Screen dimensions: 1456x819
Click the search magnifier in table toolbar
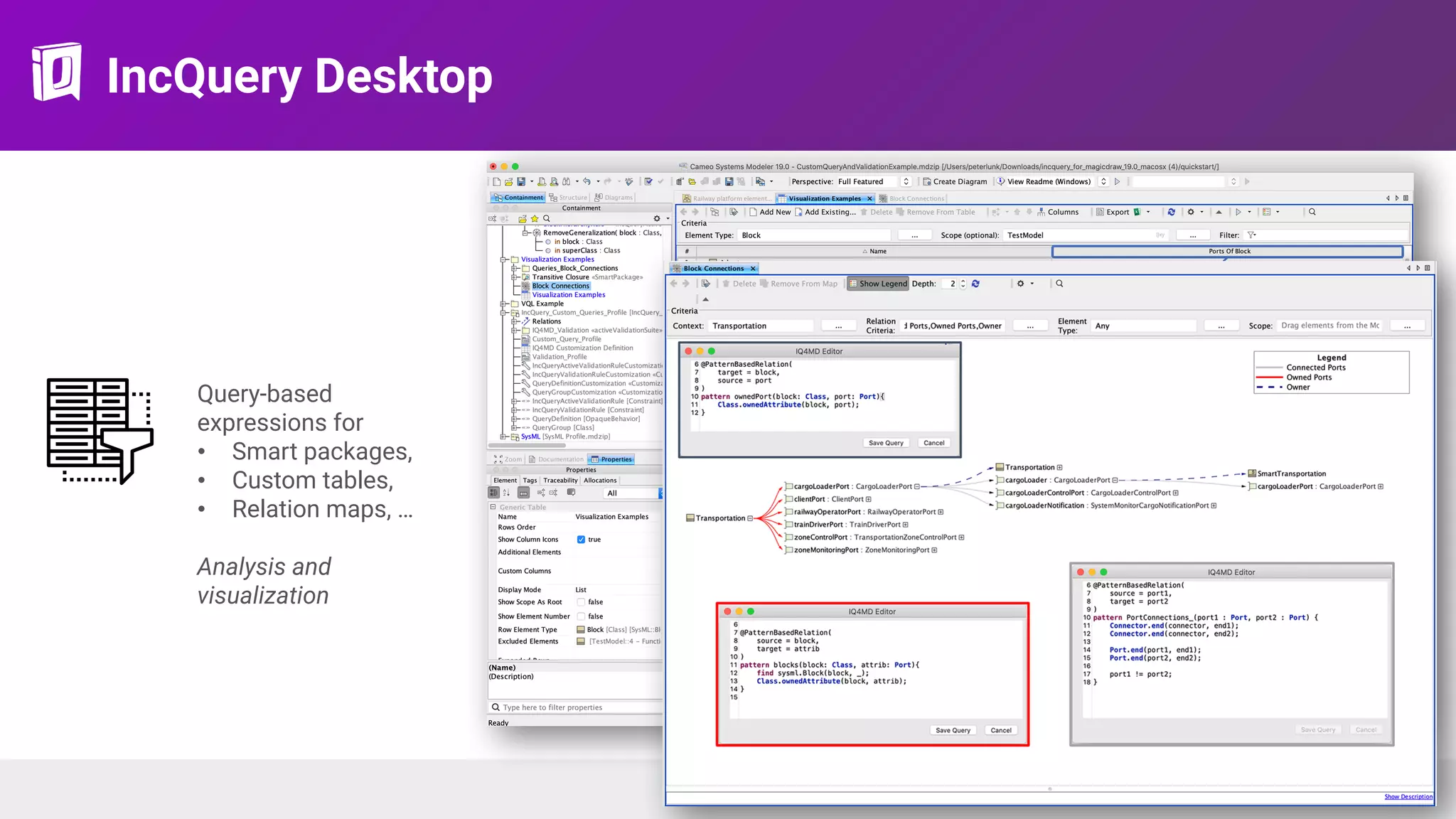point(1312,212)
